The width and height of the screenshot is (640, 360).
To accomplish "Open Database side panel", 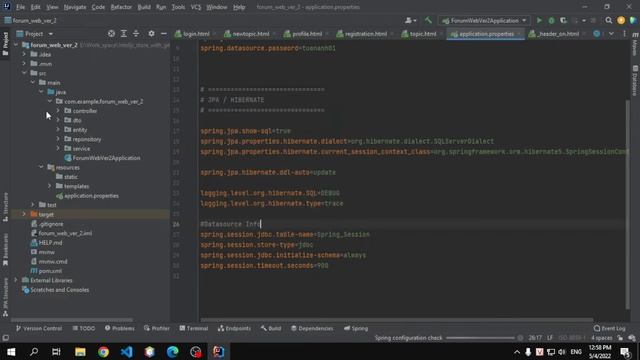I will click(x=635, y=80).
